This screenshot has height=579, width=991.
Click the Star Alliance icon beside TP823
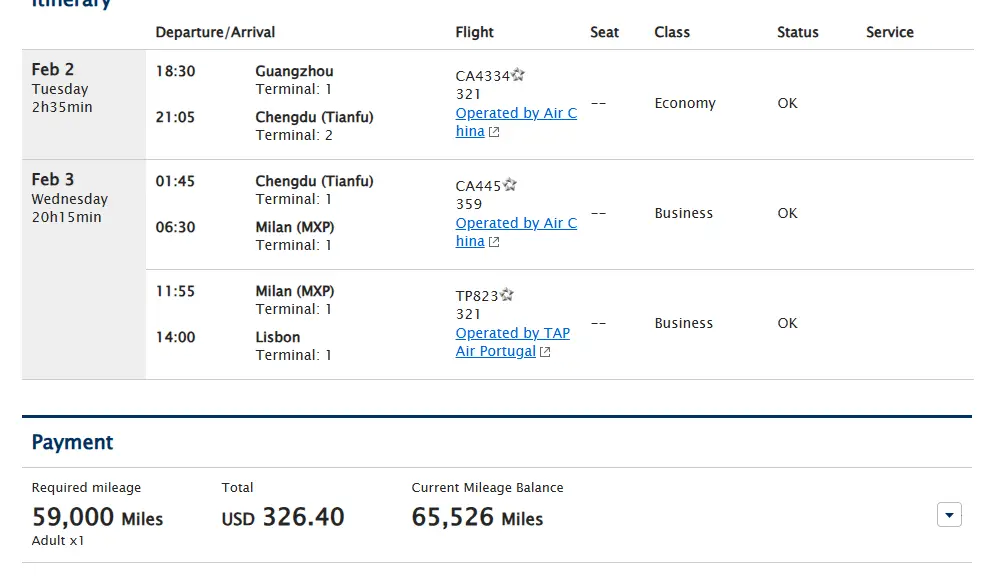click(507, 295)
